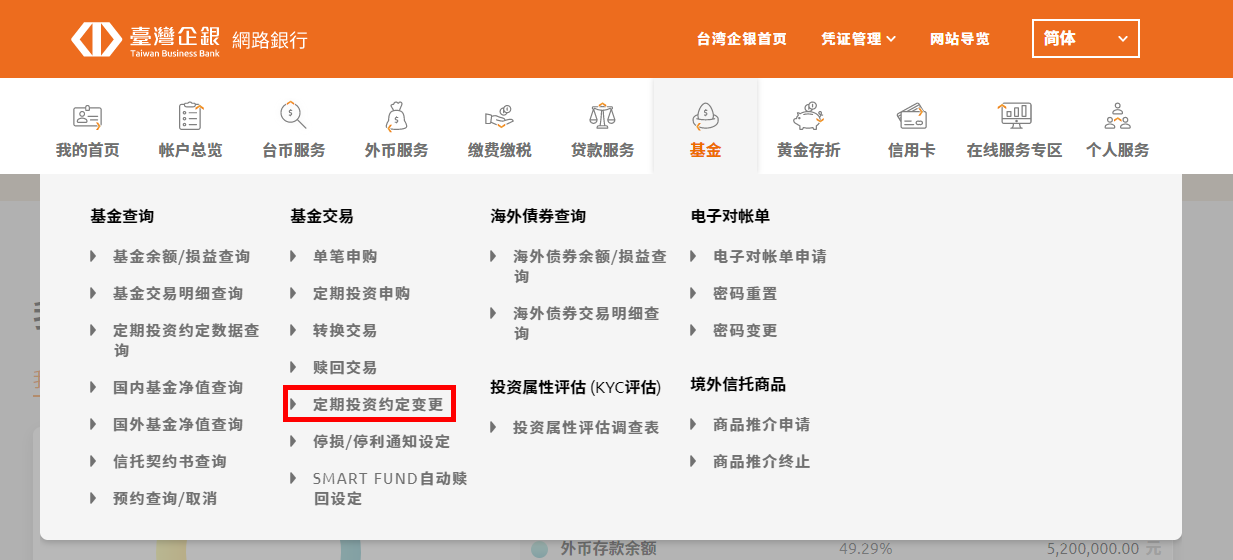1233x560 pixels.
Task: Choose 单笔申购 single subscription menu item
Action: click(345, 257)
